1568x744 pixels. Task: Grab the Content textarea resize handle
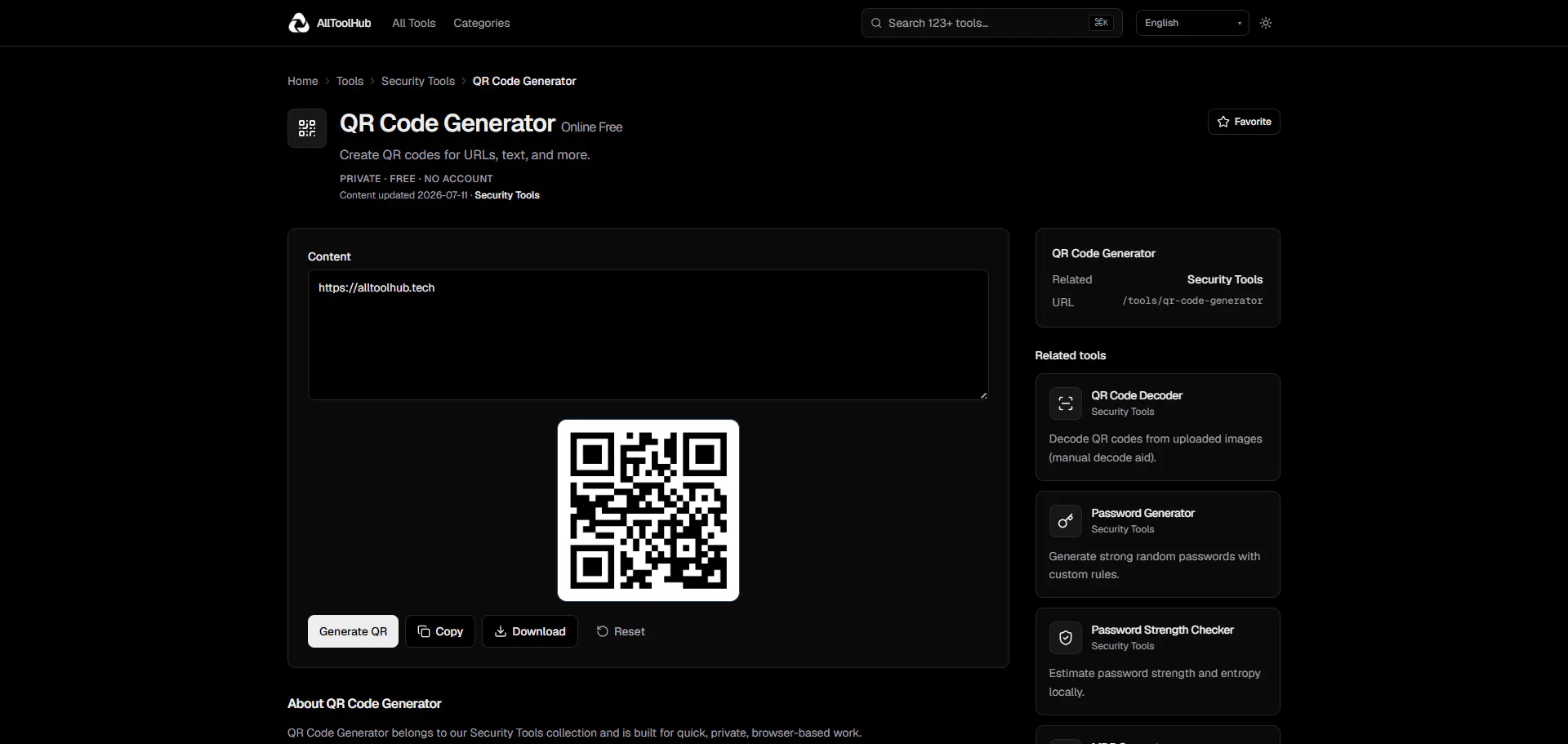pyautogui.click(x=983, y=395)
